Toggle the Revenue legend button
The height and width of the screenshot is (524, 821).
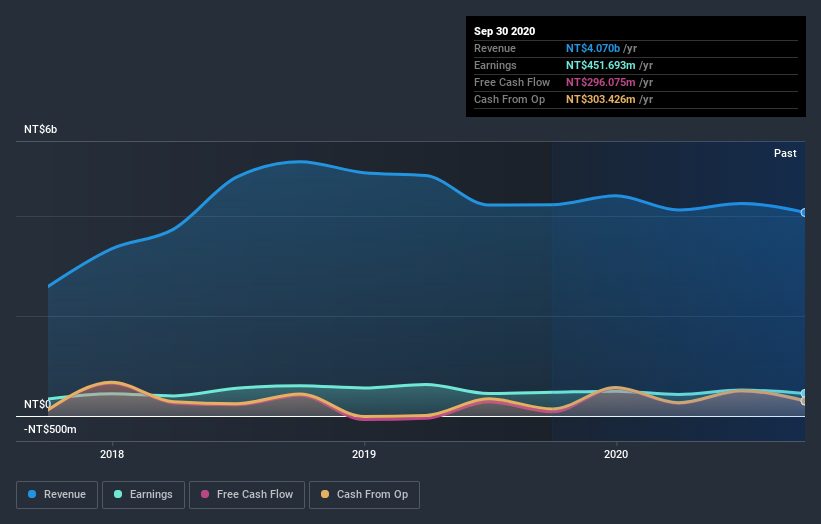57,495
